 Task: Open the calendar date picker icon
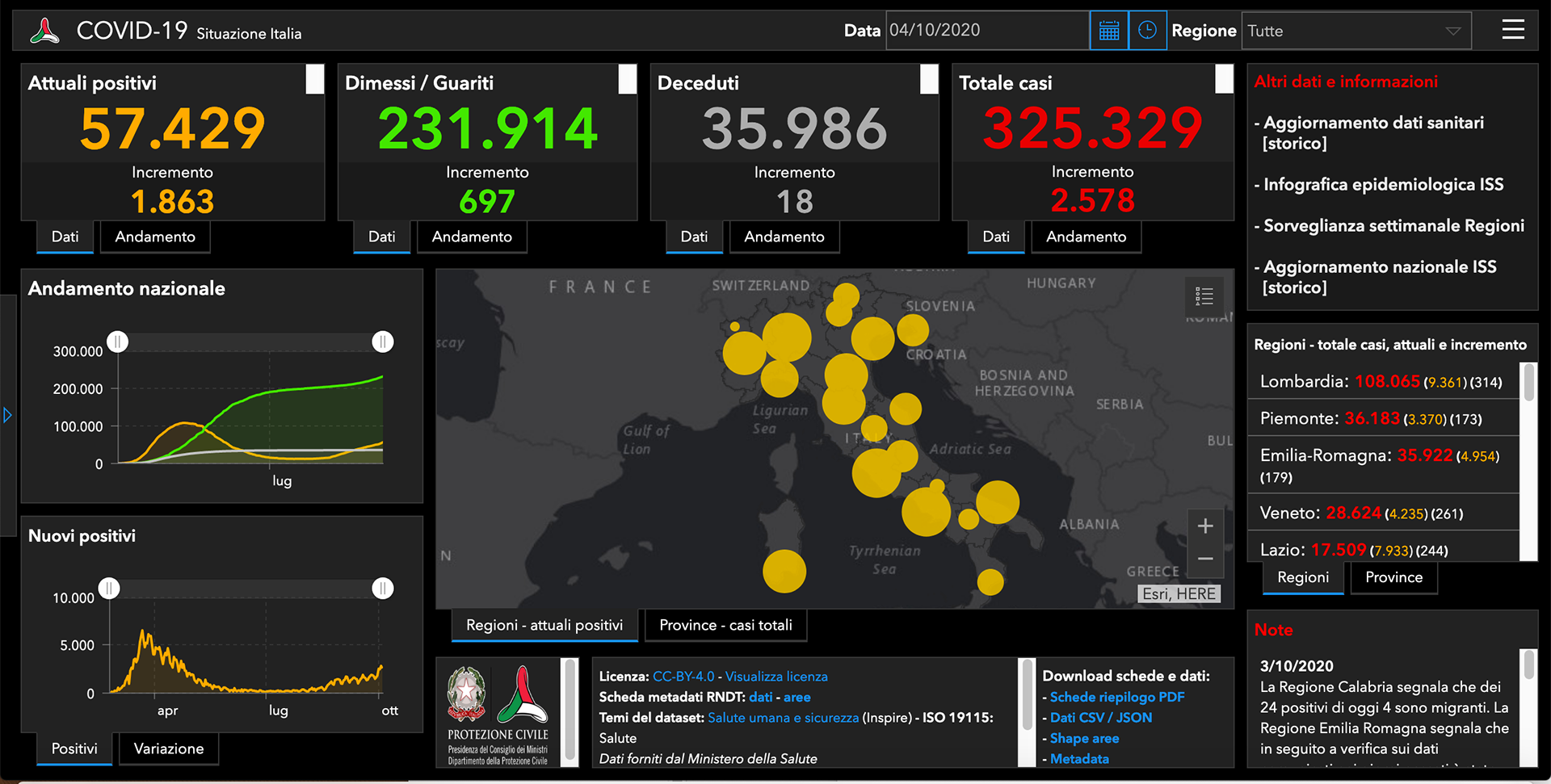pyautogui.click(x=1109, y=31)
